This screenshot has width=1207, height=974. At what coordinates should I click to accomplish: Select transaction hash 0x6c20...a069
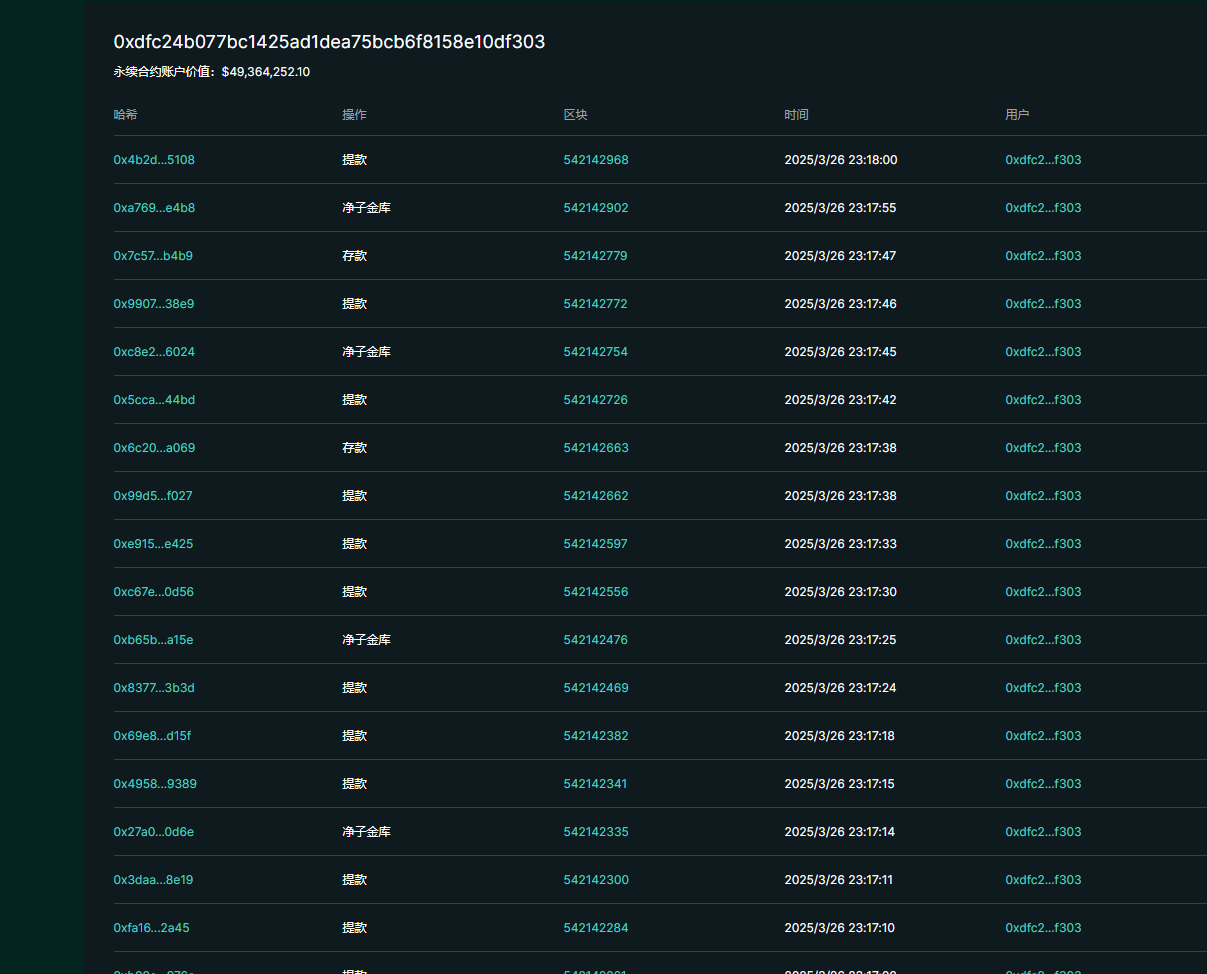pyautogui.click(x=154, y=448)
